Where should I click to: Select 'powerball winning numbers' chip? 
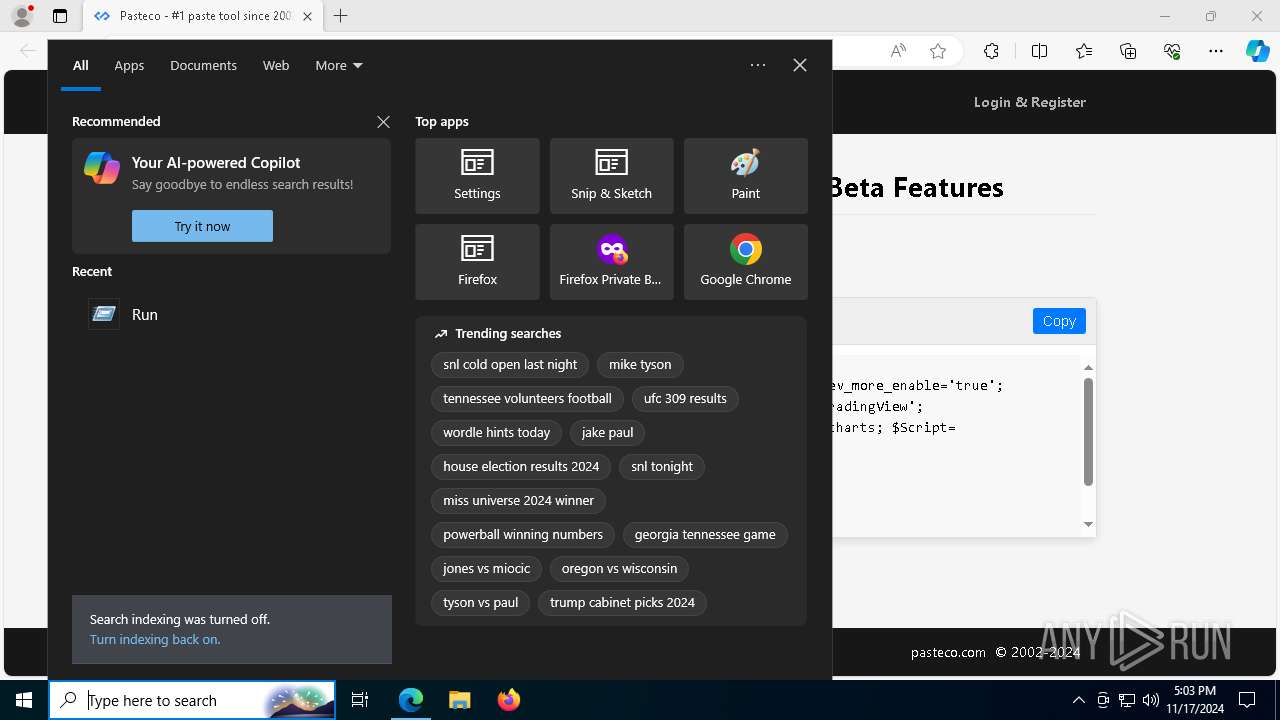[x=523, y=535]
